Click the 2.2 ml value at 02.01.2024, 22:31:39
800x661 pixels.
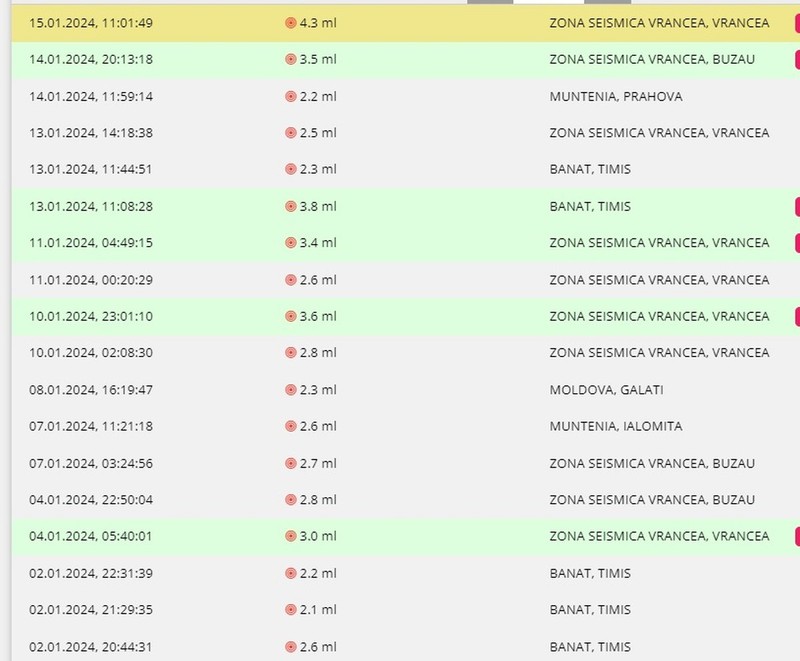318,574
